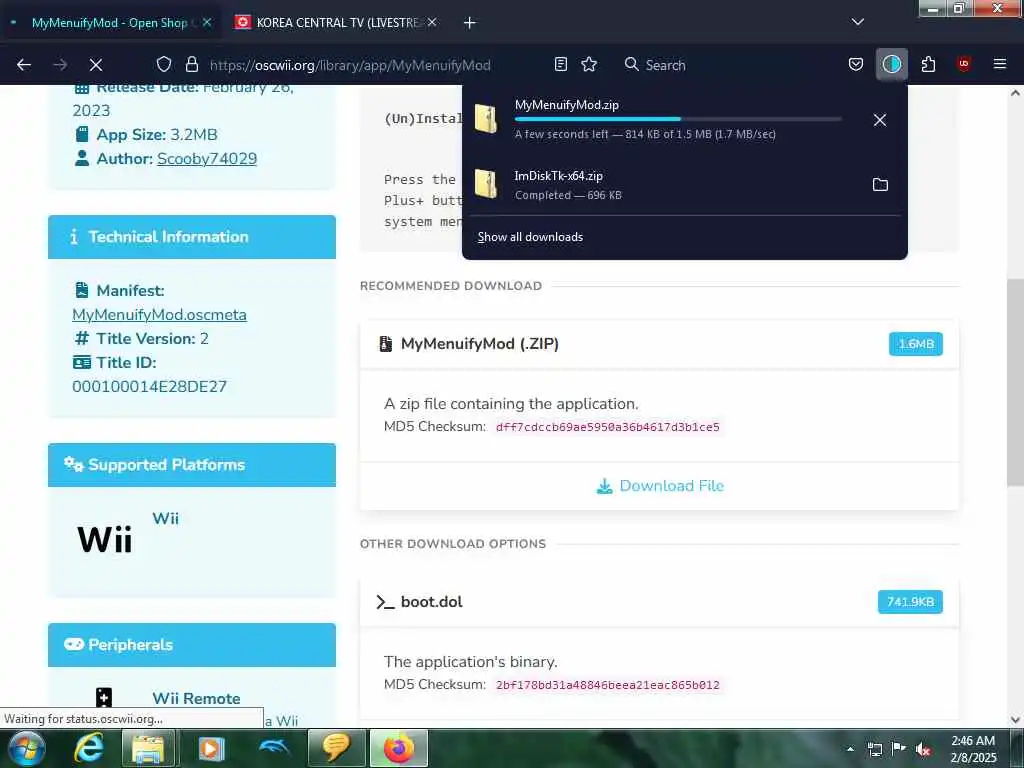The image size is (1024, 768).
Task: Click the Peripherals panel header
Action: point(192,645)
